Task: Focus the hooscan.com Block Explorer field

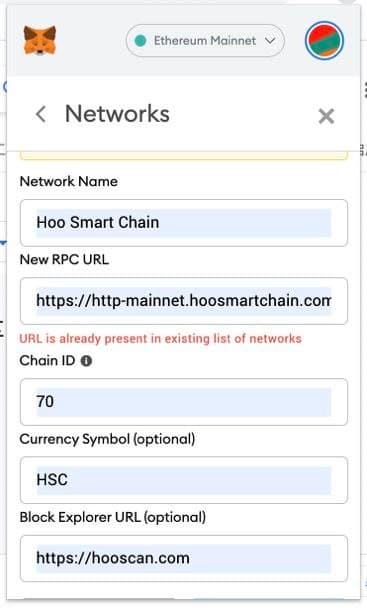Action: pyautogui.click(x=184, y=558)
